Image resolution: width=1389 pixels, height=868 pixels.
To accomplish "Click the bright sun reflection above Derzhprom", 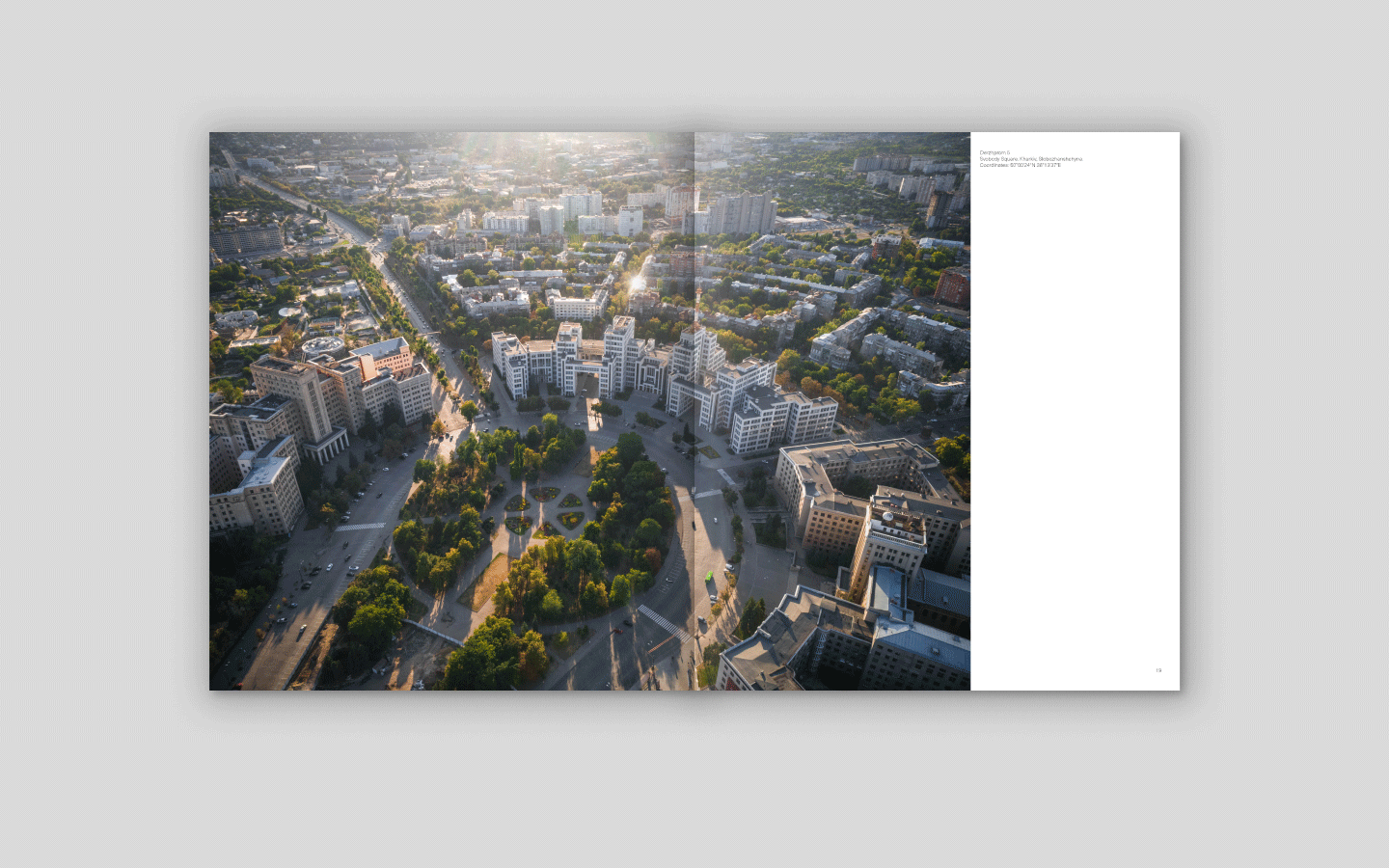I will click(637, 283).
